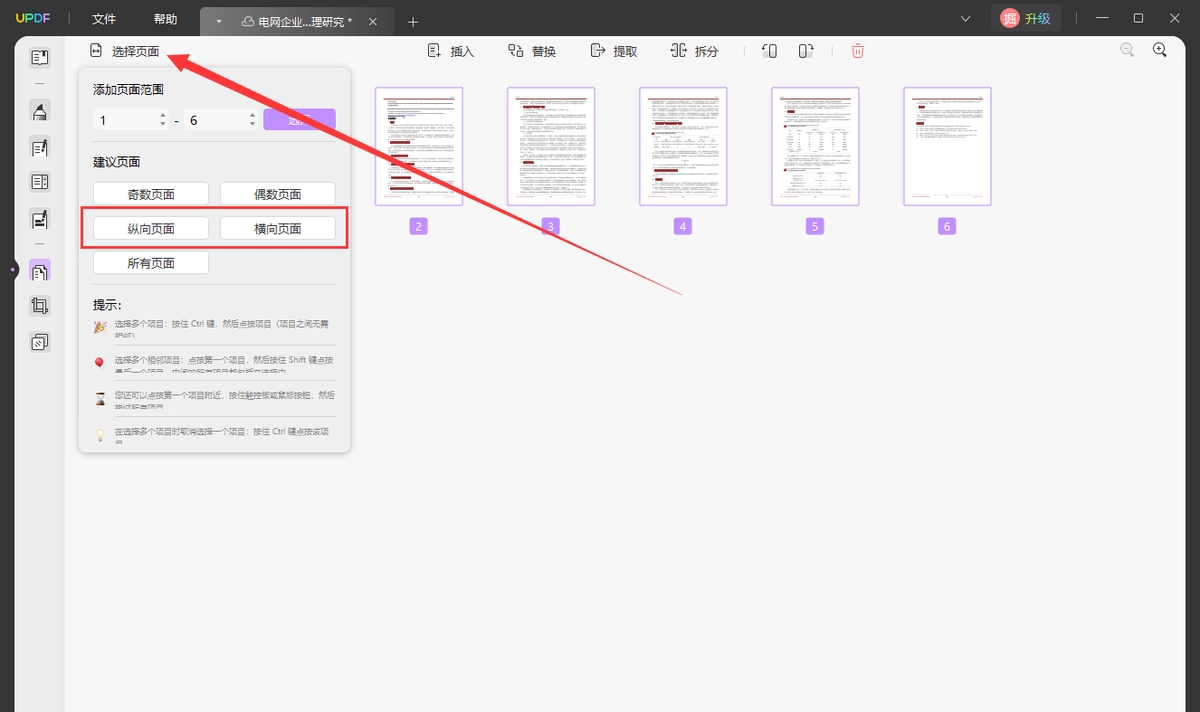1200x712 pixels.
Task: Open the Crop Pages sidebar icon
Action: 40,306
